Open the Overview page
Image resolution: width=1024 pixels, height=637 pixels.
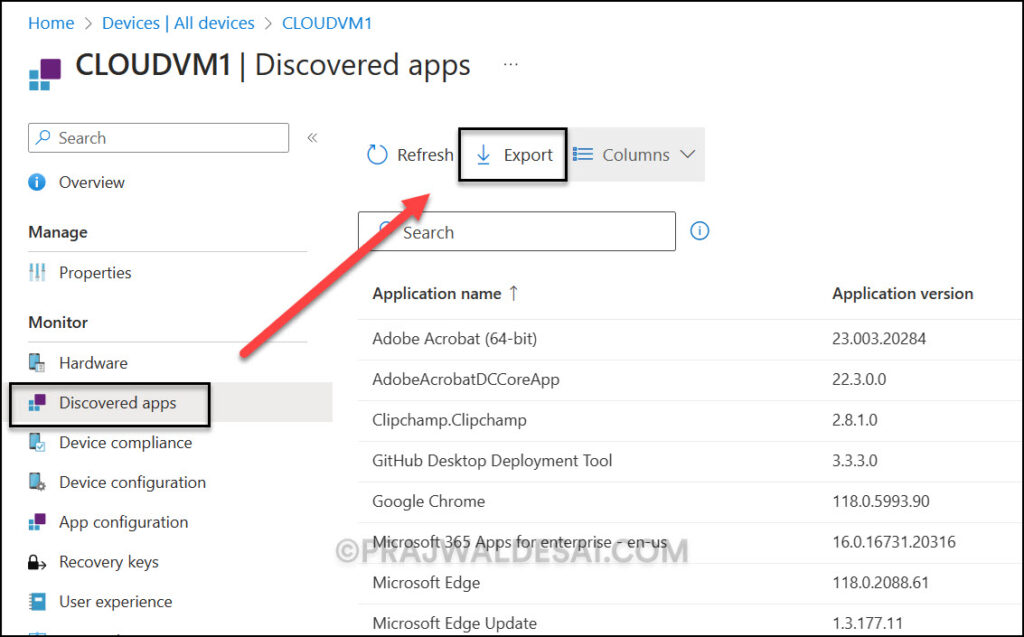[91, 182]
